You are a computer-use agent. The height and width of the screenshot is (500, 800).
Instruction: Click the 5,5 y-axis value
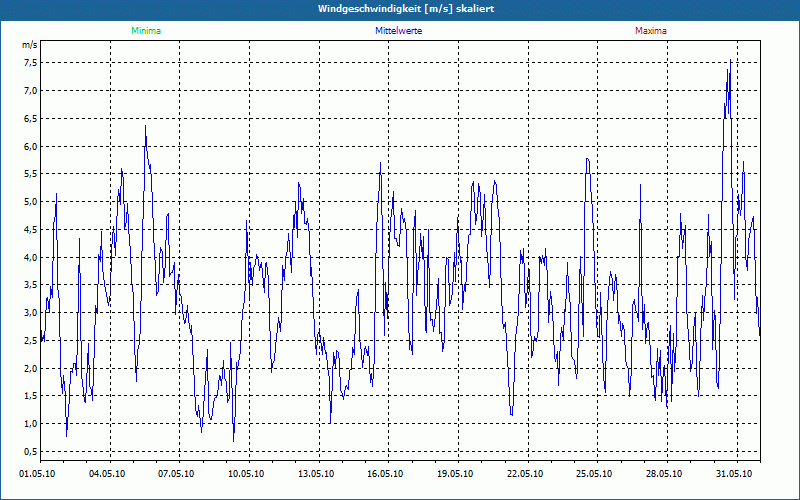(31, 174)
